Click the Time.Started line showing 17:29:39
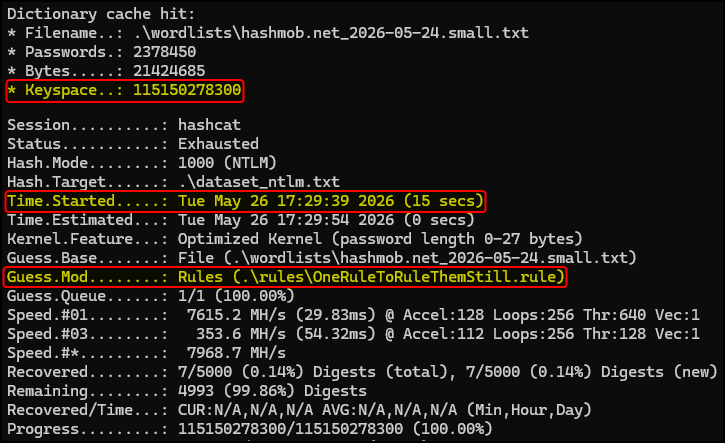Viewport: 725px width, 443px height. 245,201
